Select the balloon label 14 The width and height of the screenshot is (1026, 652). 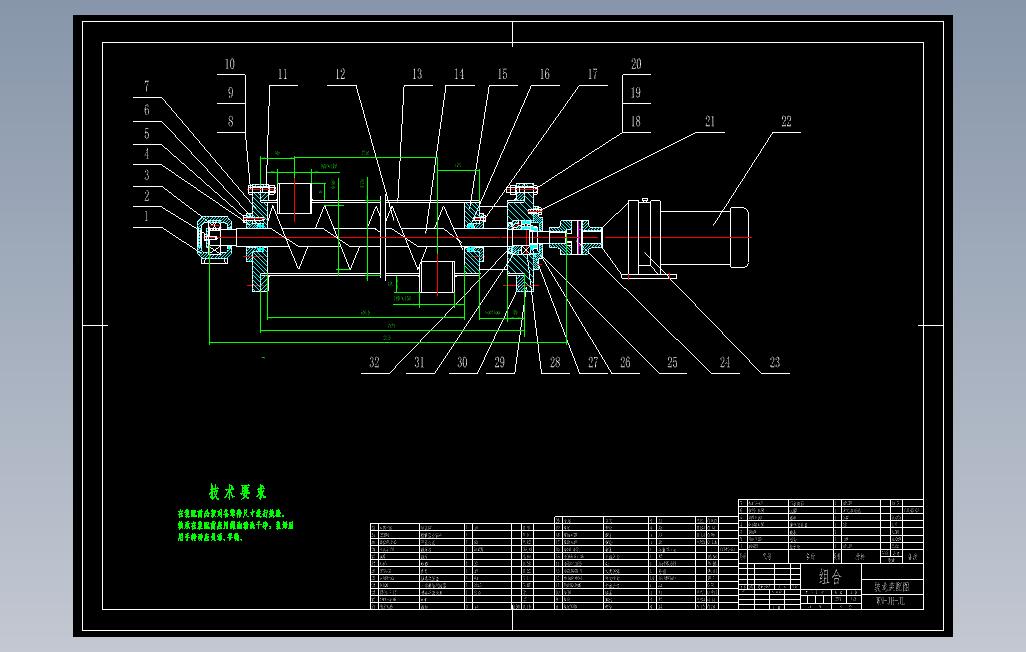(459, 74)
